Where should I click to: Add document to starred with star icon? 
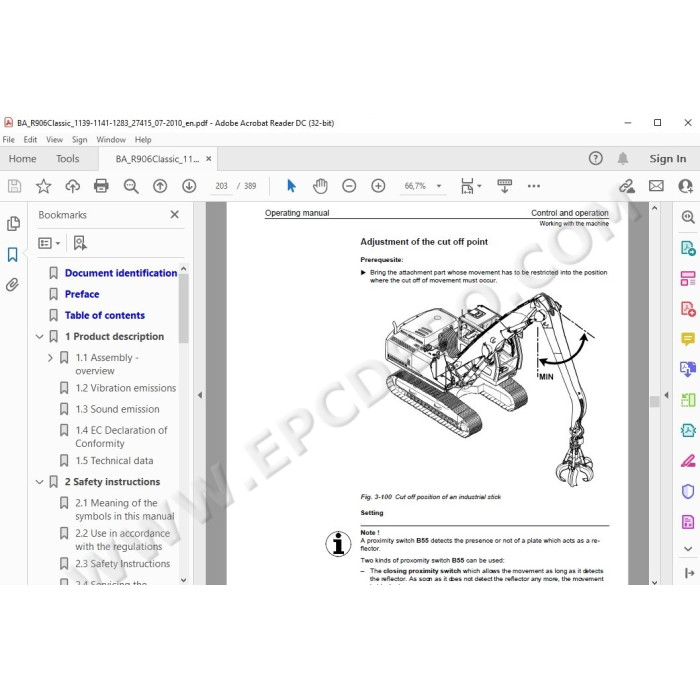click(x=43, y=186)
